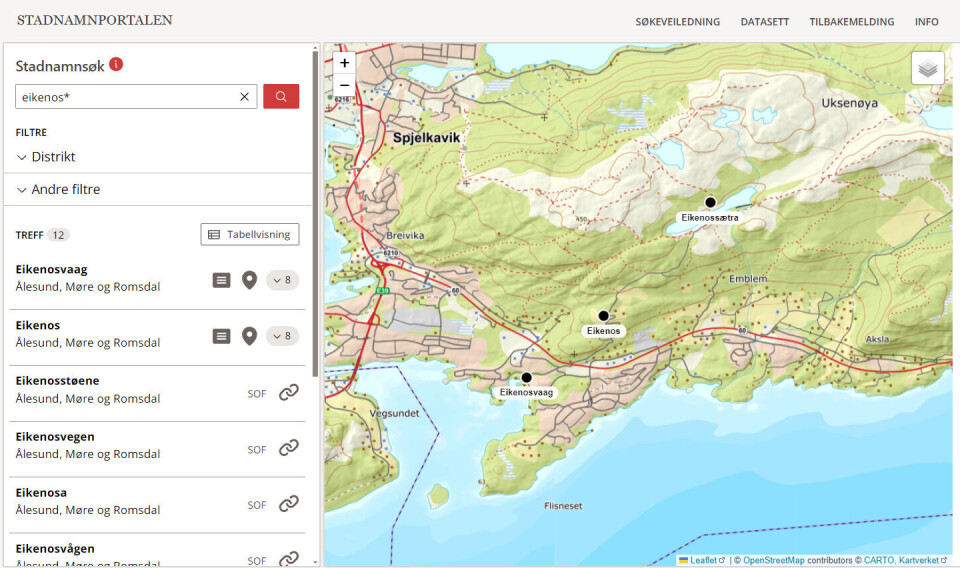
Task: Open the Datasett menu item
Action: click(x=764, y=22)
